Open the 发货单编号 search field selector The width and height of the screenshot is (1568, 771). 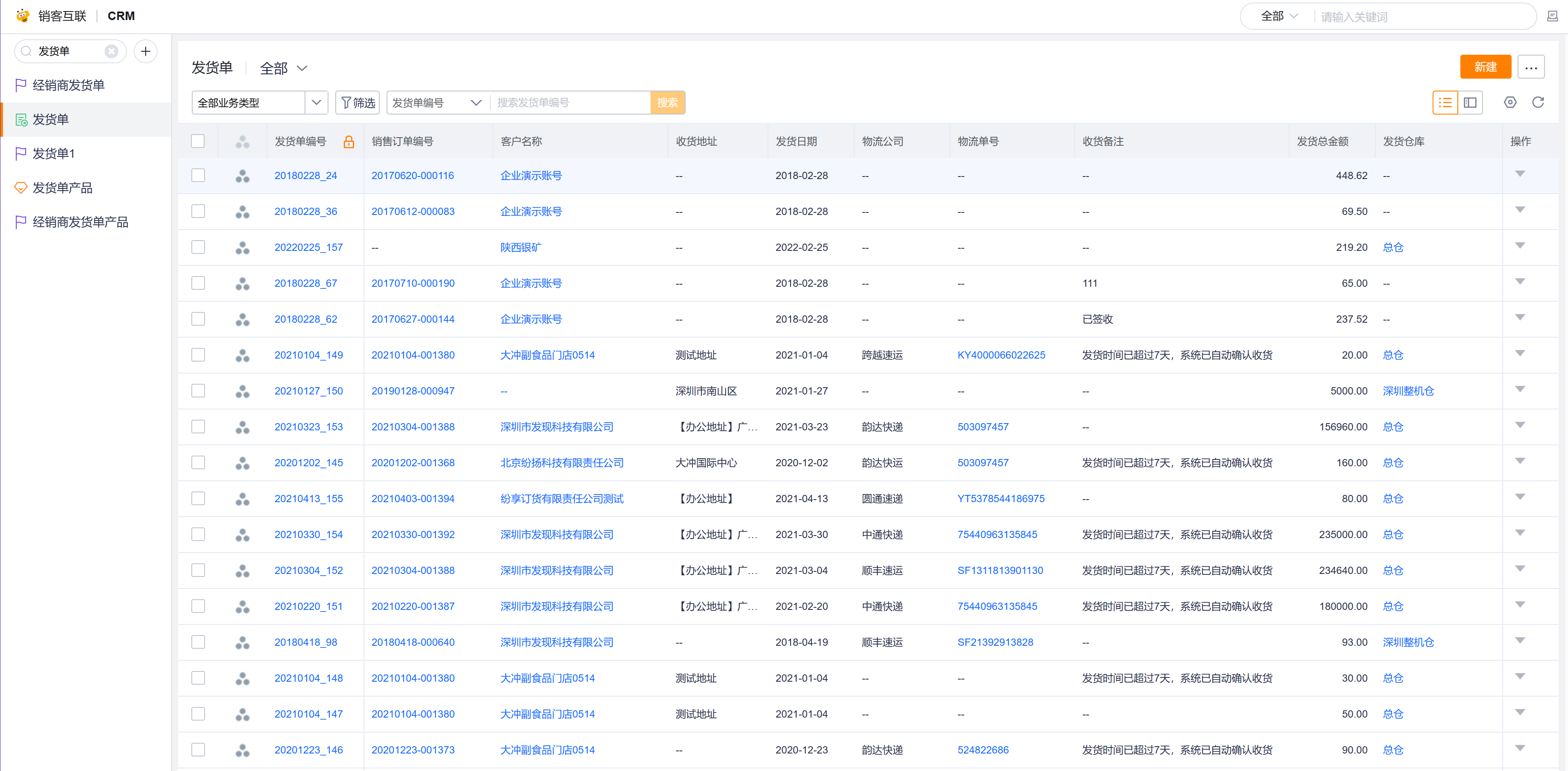pyautogui.click(x=437, y=102)
